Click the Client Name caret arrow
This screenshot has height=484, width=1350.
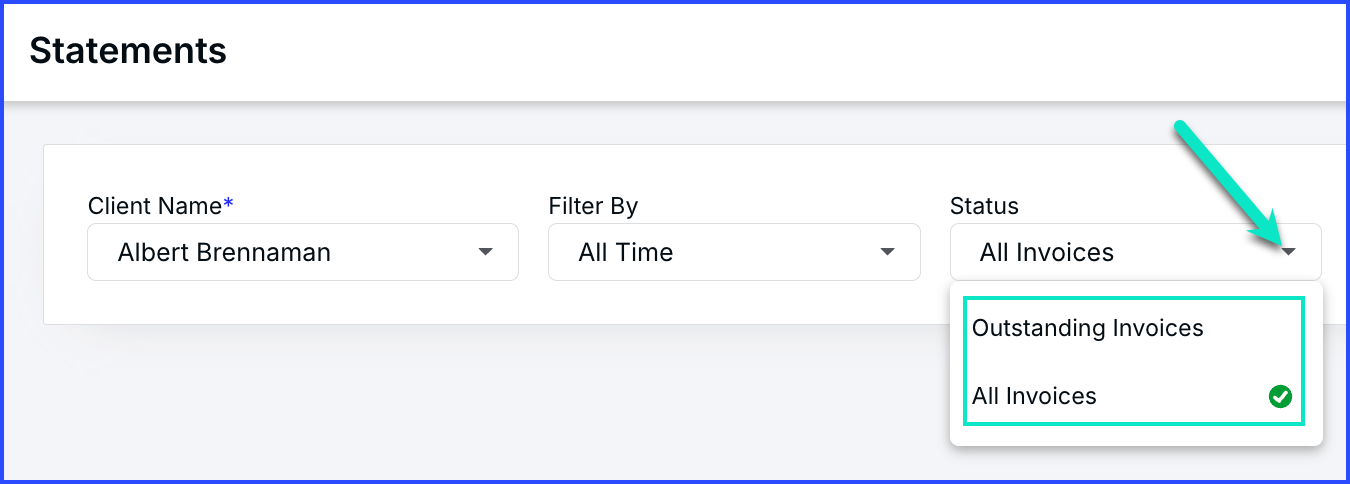486,252
